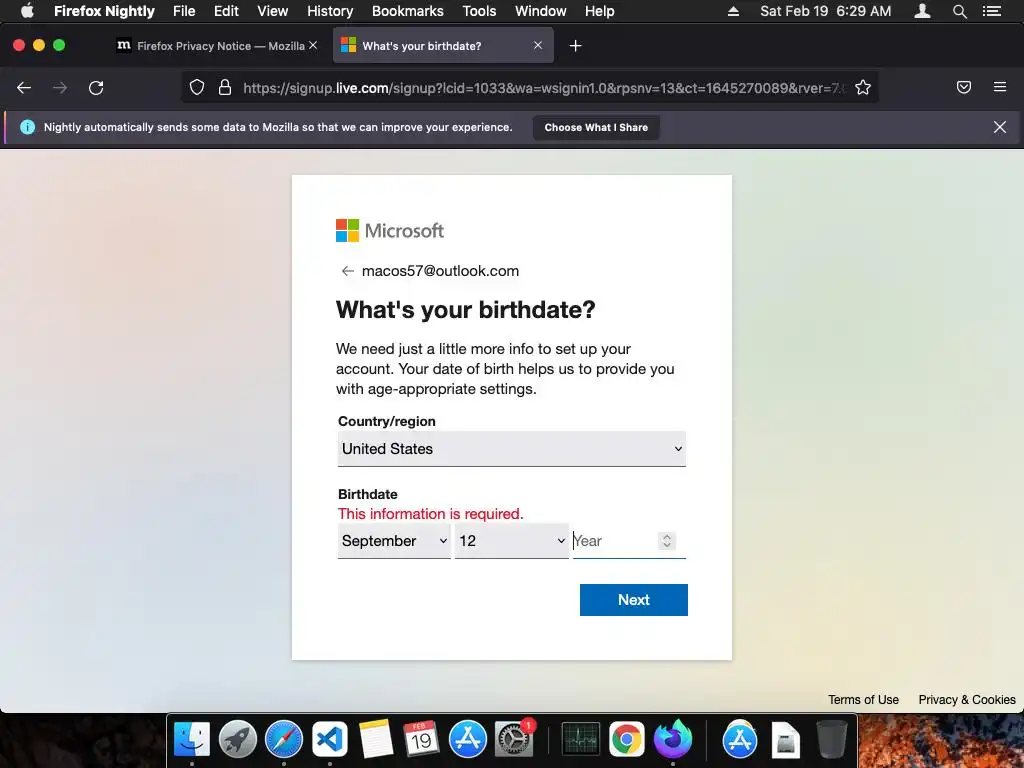Launch Google Chrome from the dock
1024x768 pixels.
(x=627, y=739)
